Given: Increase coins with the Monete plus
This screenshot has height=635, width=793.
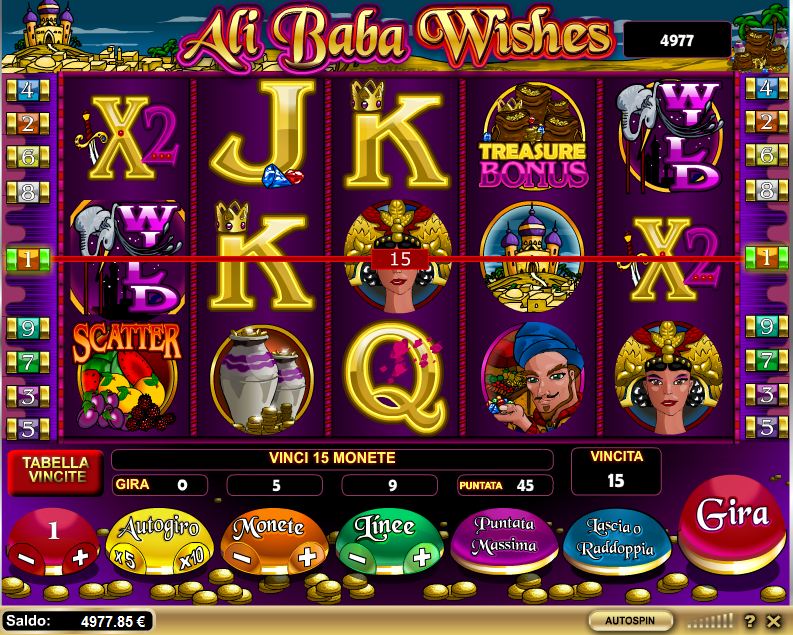Looking at the screenshot, I should pyautogui.click(x=307, y=557).
